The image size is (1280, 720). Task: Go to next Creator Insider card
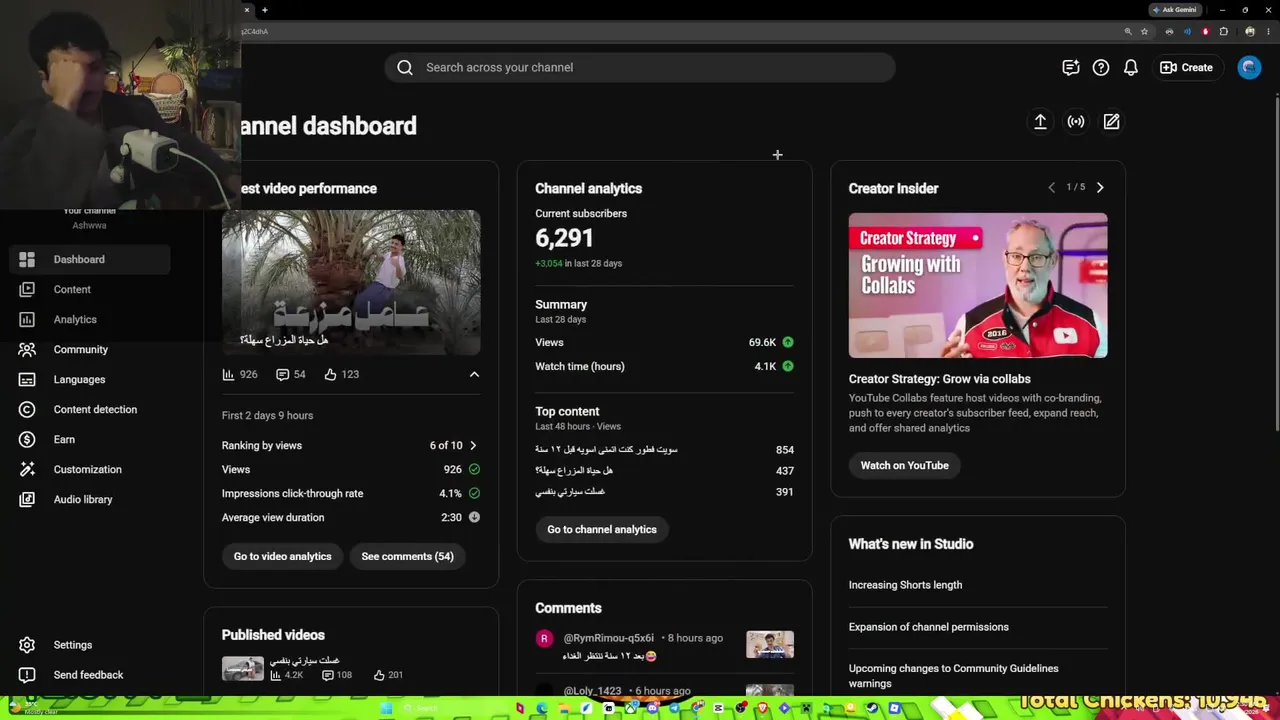pyautogui.click(x=1100, y=188)
